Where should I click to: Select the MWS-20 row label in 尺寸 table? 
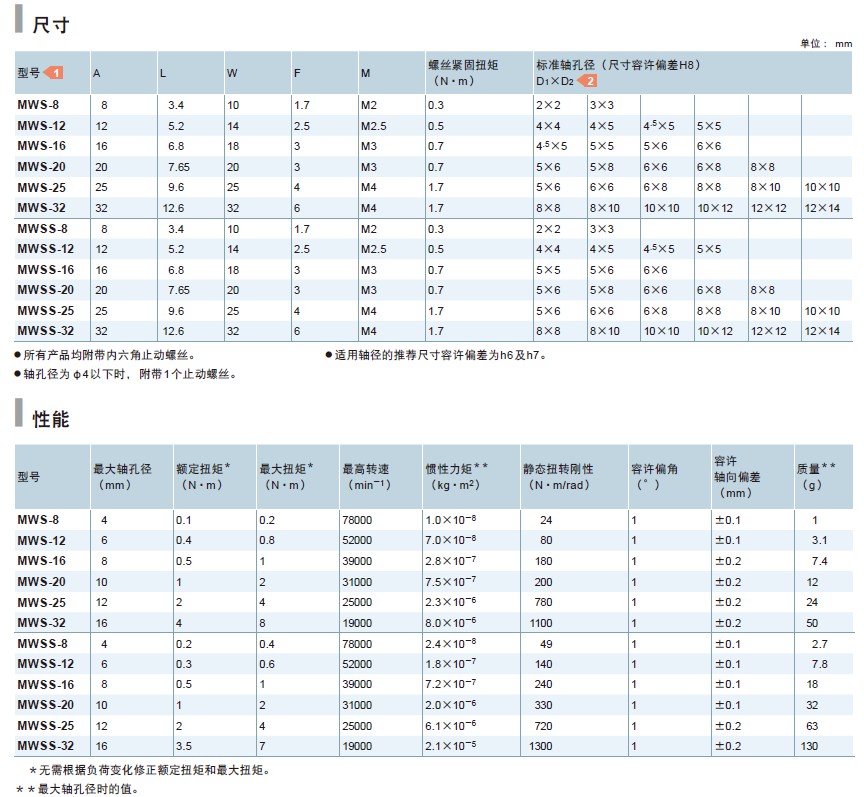tap(41, 166)
